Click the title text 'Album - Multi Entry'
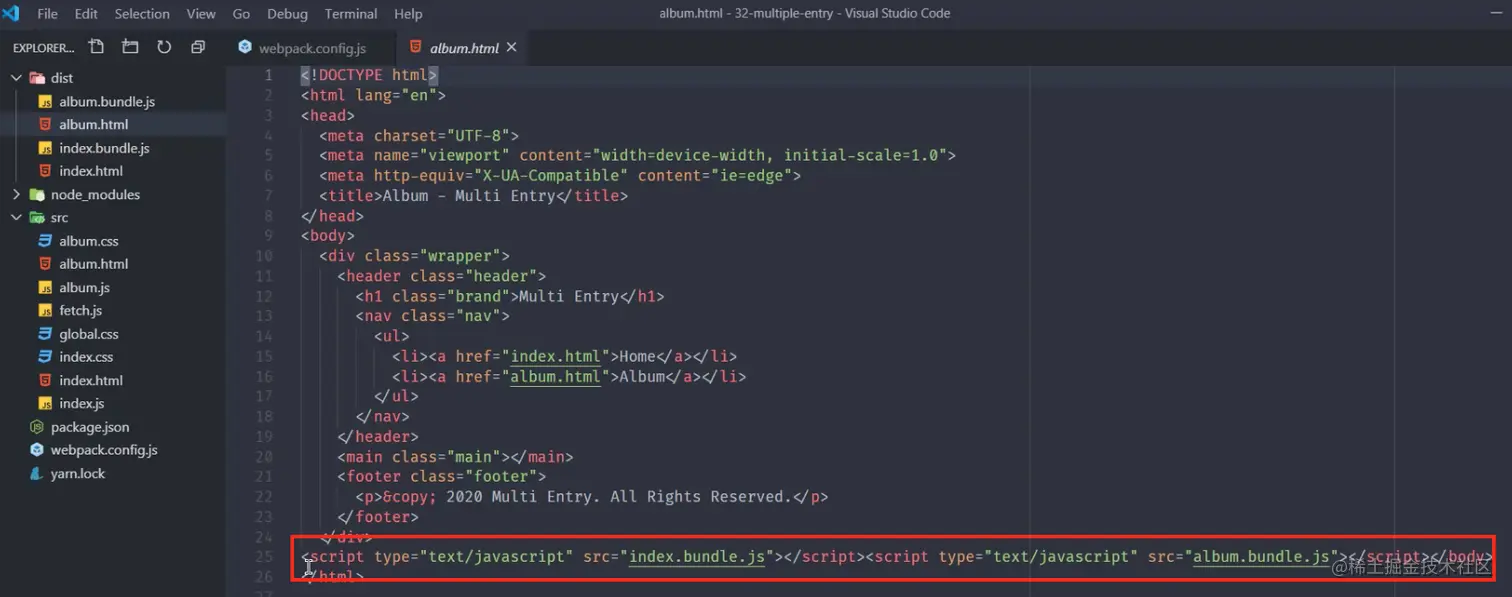 point(469,195)
